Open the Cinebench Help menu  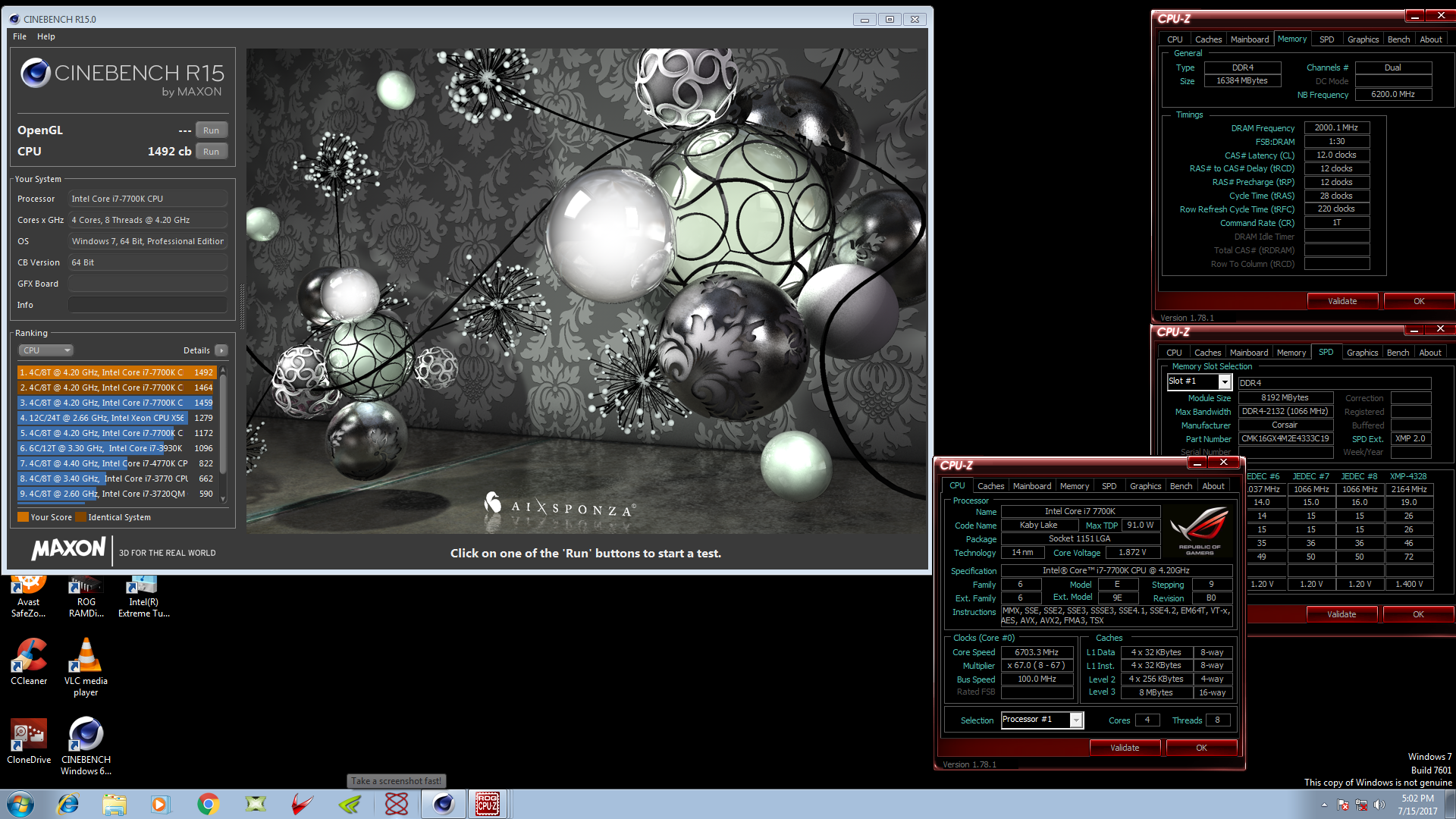[46, 36]
